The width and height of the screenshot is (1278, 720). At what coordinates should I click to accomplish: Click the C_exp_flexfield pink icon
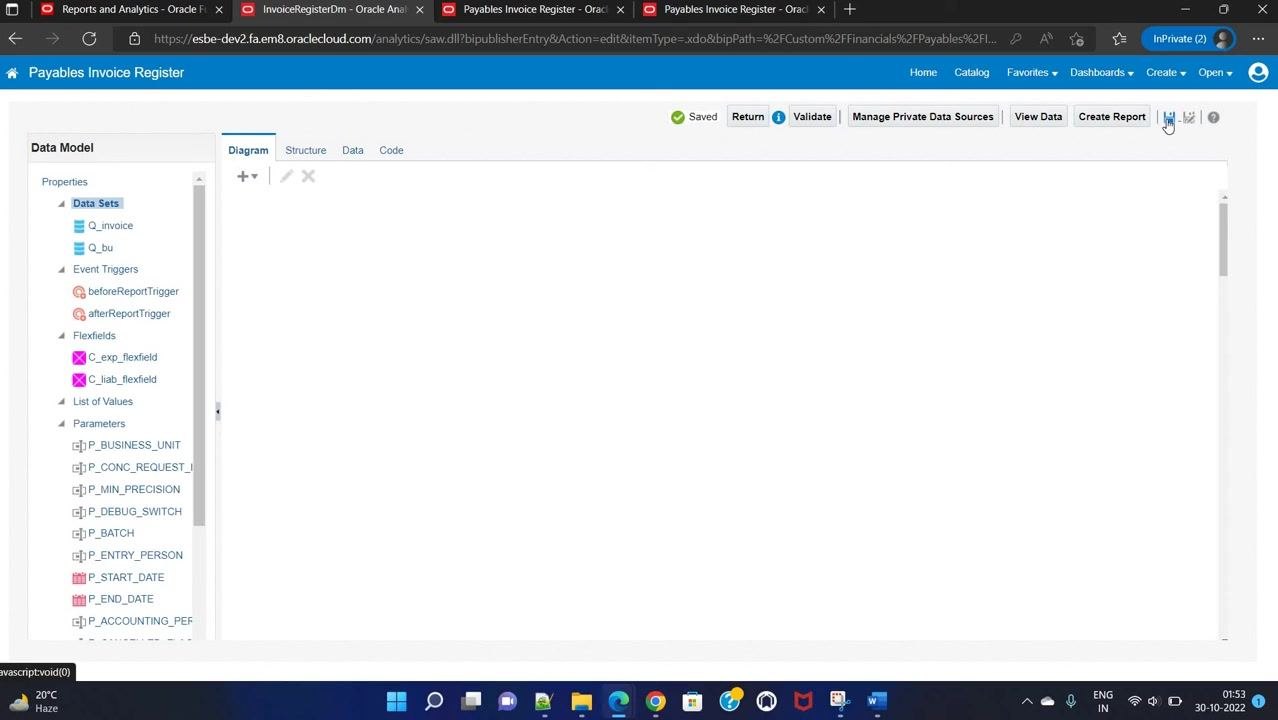point(79,358)
